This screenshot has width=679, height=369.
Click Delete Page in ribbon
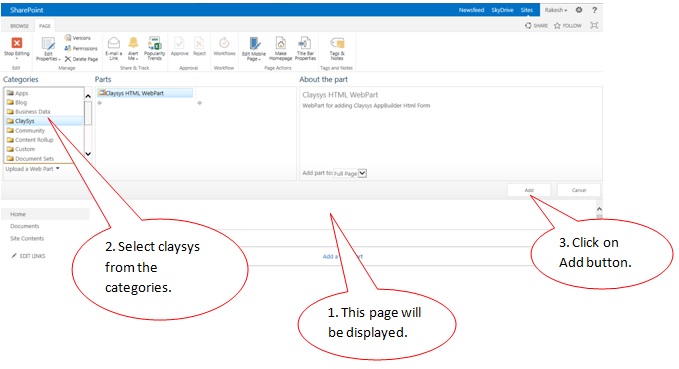(81, 59)
